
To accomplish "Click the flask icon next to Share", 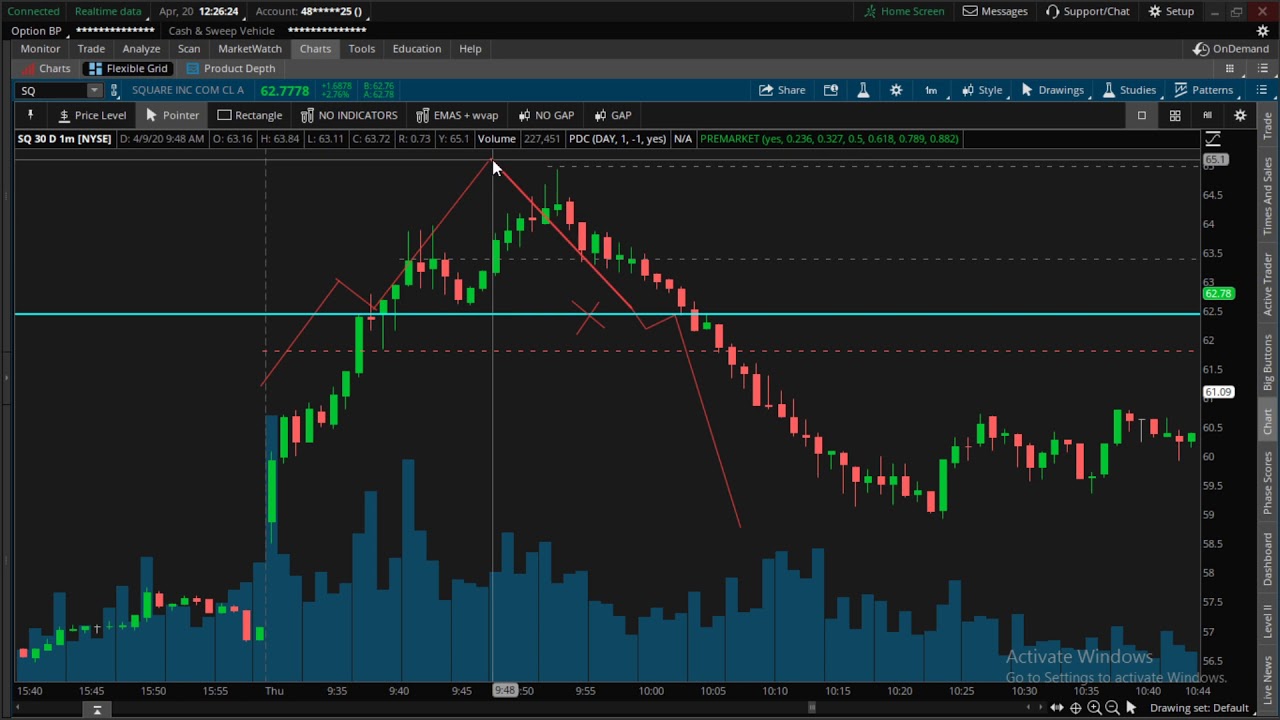I will pyautogui.click(x=863, y=90).
